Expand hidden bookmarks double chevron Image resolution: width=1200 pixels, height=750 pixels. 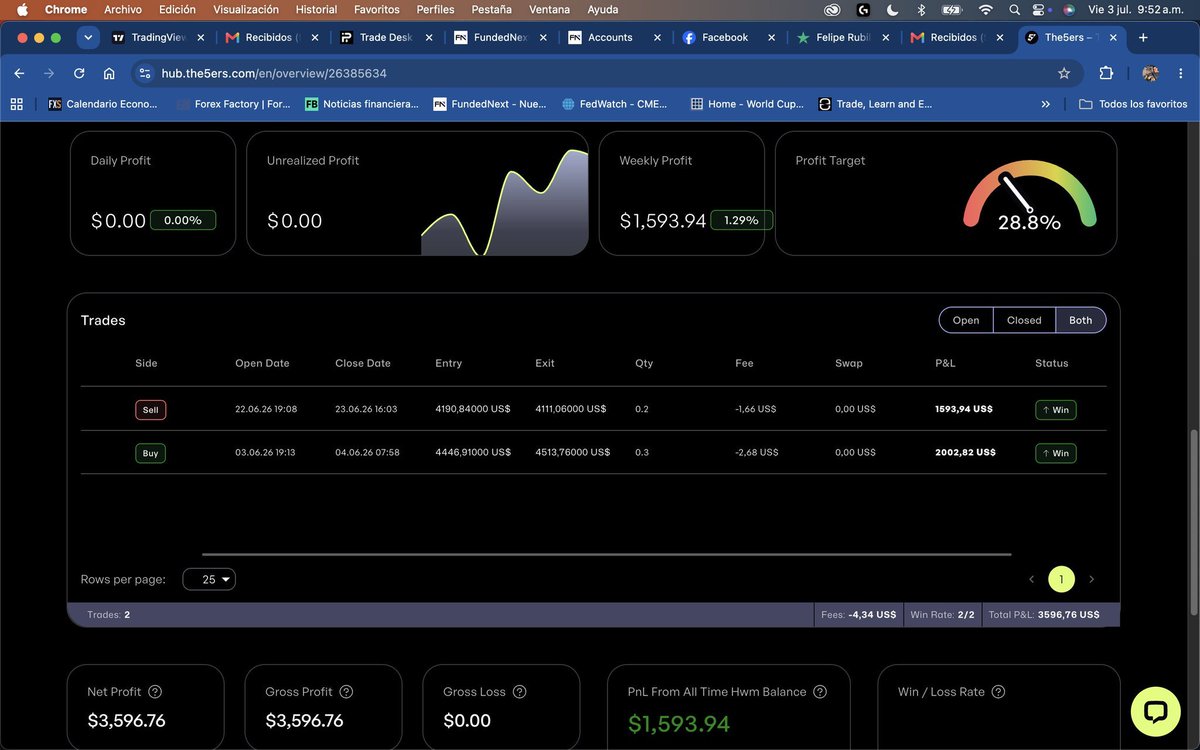coord(1045,103)
